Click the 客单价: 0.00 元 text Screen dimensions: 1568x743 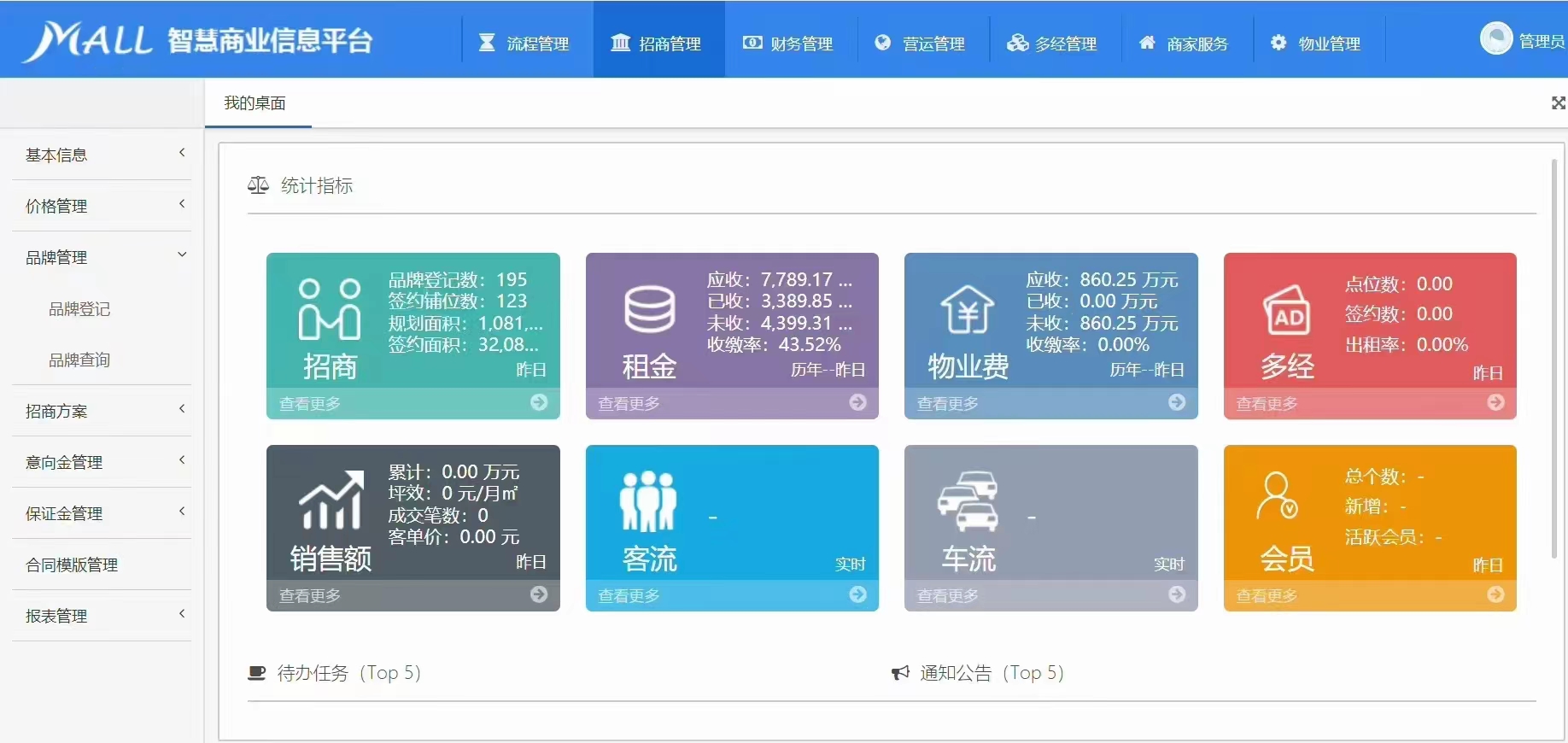coord(453,537)
